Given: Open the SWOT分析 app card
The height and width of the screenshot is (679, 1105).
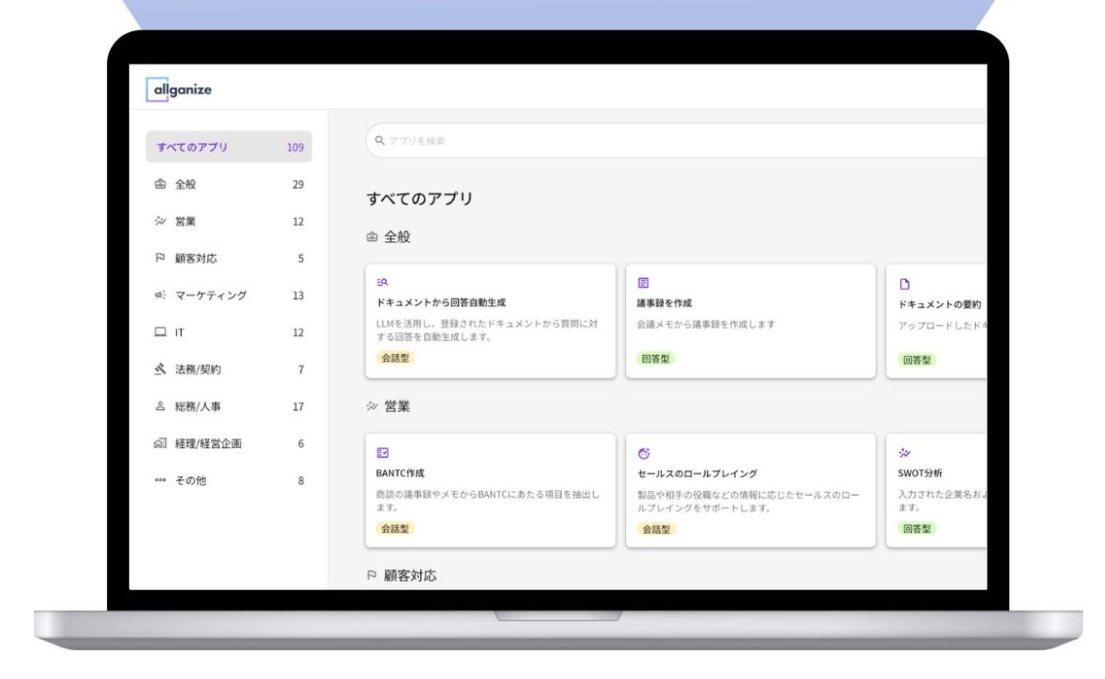Looking at the screenshot, I should click(x=936, y=490).
